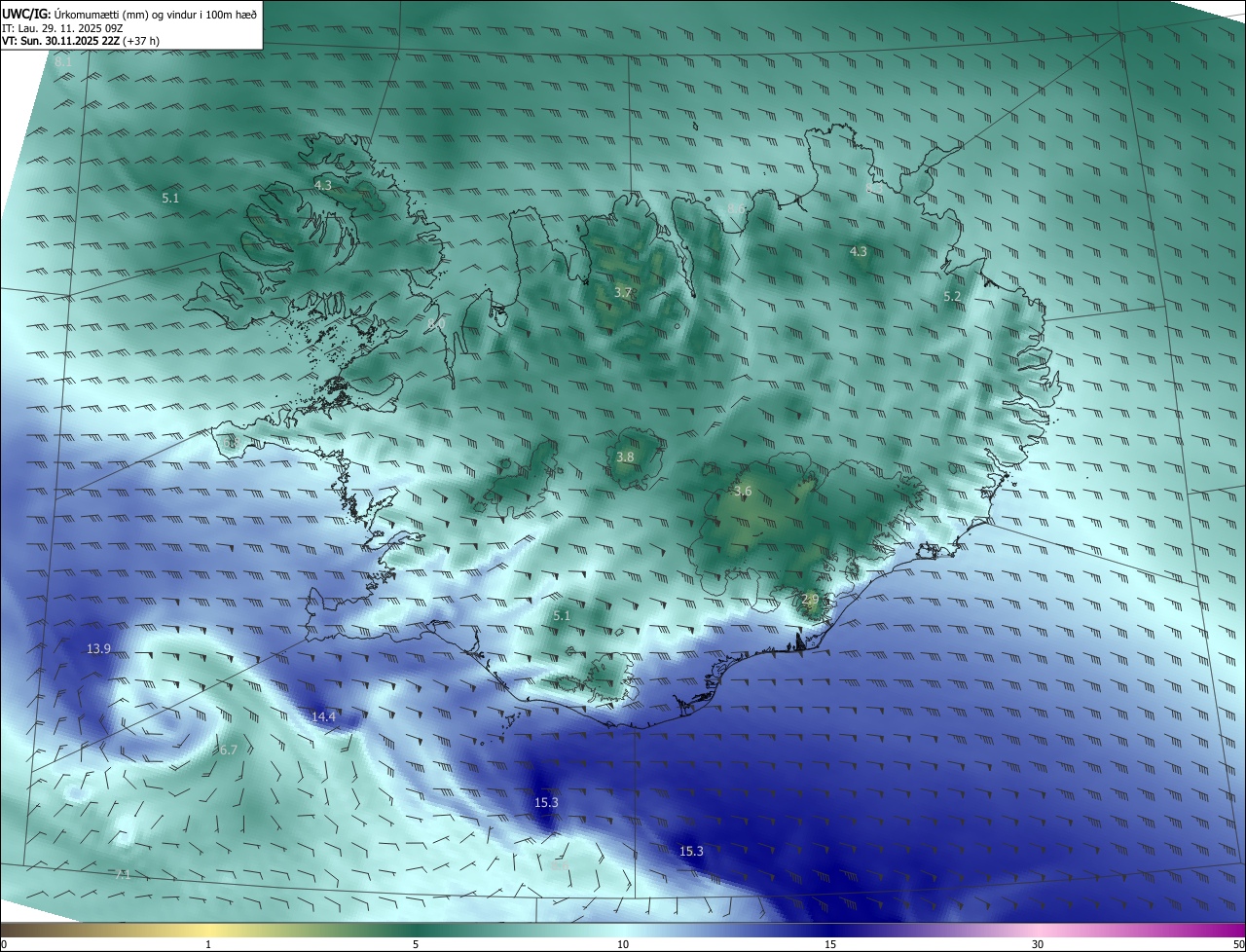The image size is (1246, 952).
Task: Click the 3.7 value in north Iceland highlands
Action: [x=624, y=293]
